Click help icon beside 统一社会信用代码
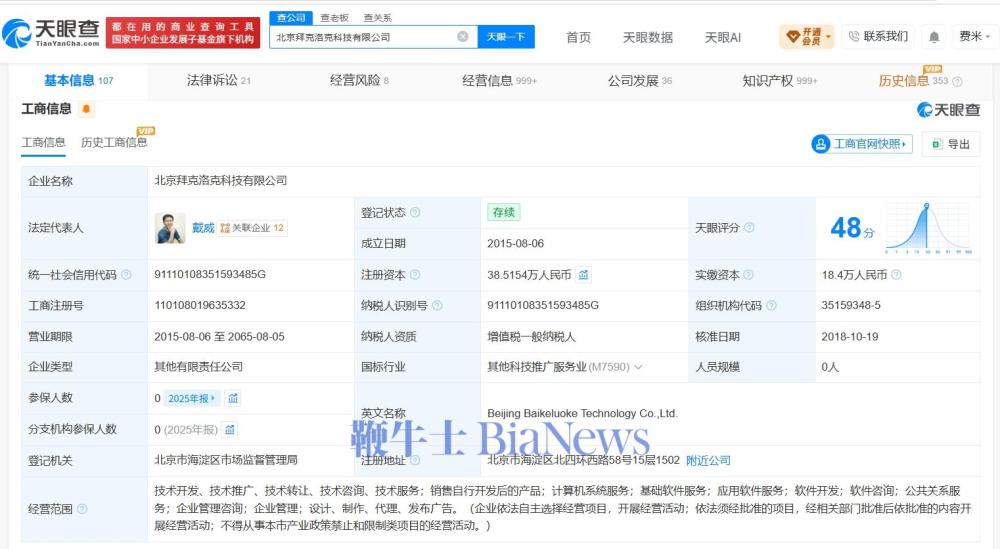The image size is (1000, 549). [x=126, y=275]
